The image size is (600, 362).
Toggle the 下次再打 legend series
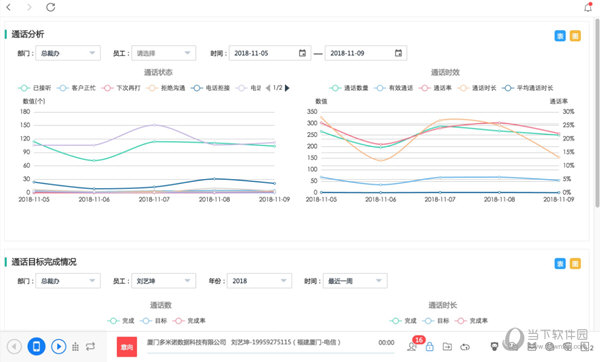[121, 88]
